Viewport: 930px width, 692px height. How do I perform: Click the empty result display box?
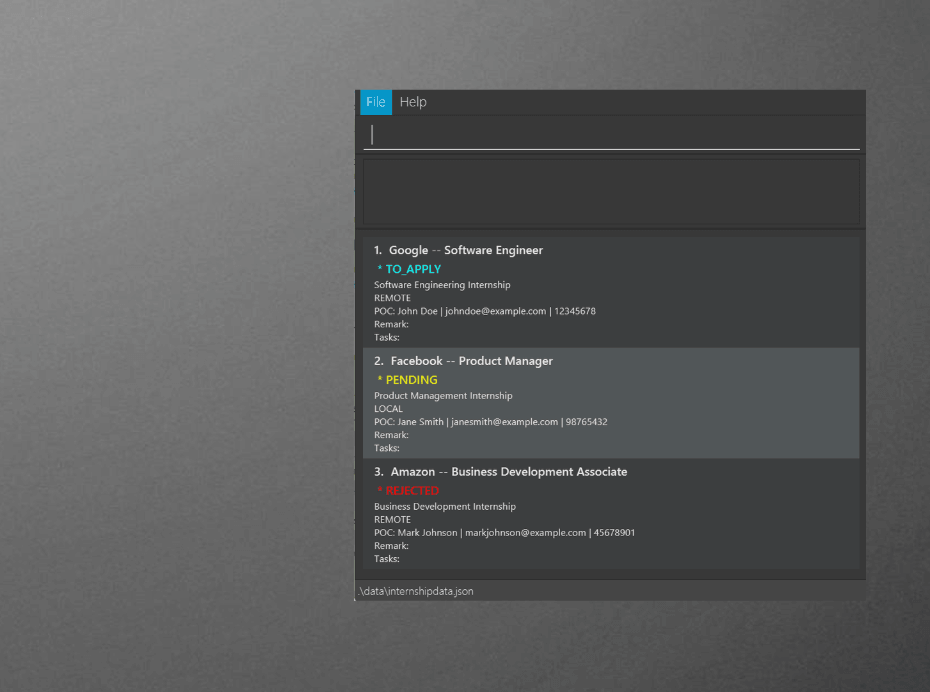click(610, 191)
